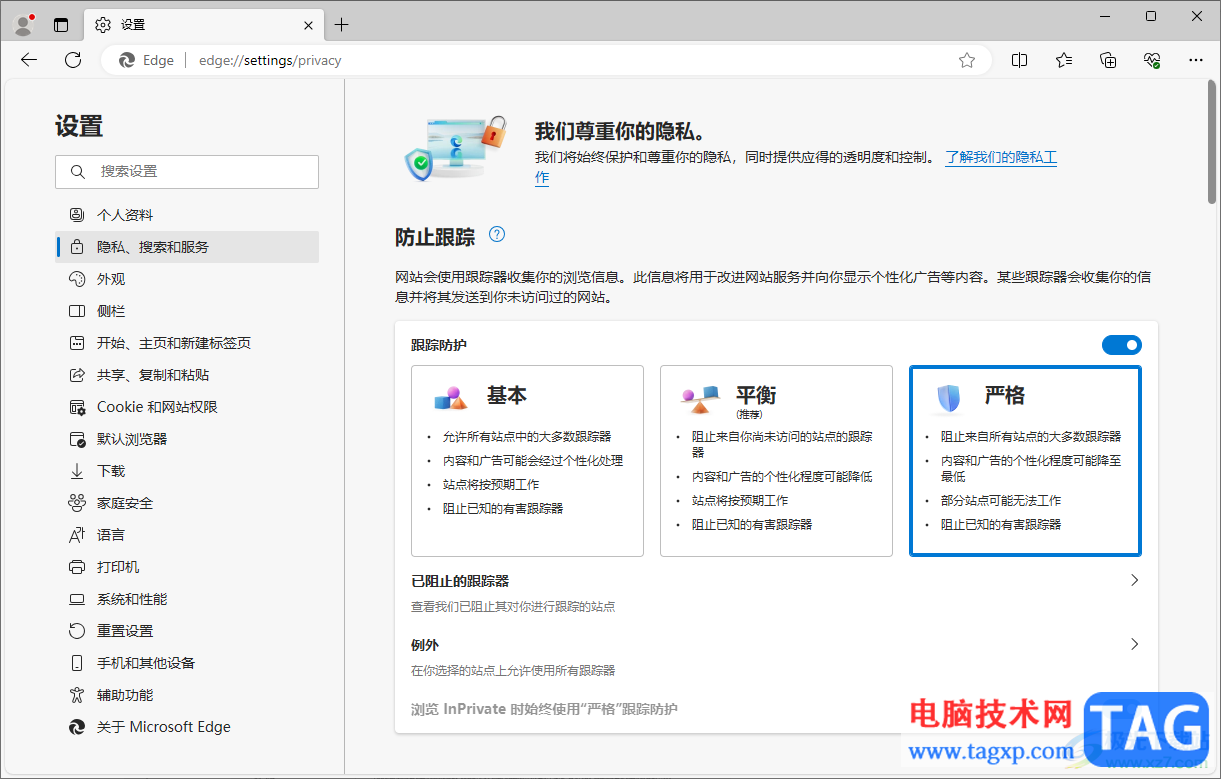The height and width of the screenshot is (779, 1221).
Task: Refresh the settings page
Action: tap(73, 60)
